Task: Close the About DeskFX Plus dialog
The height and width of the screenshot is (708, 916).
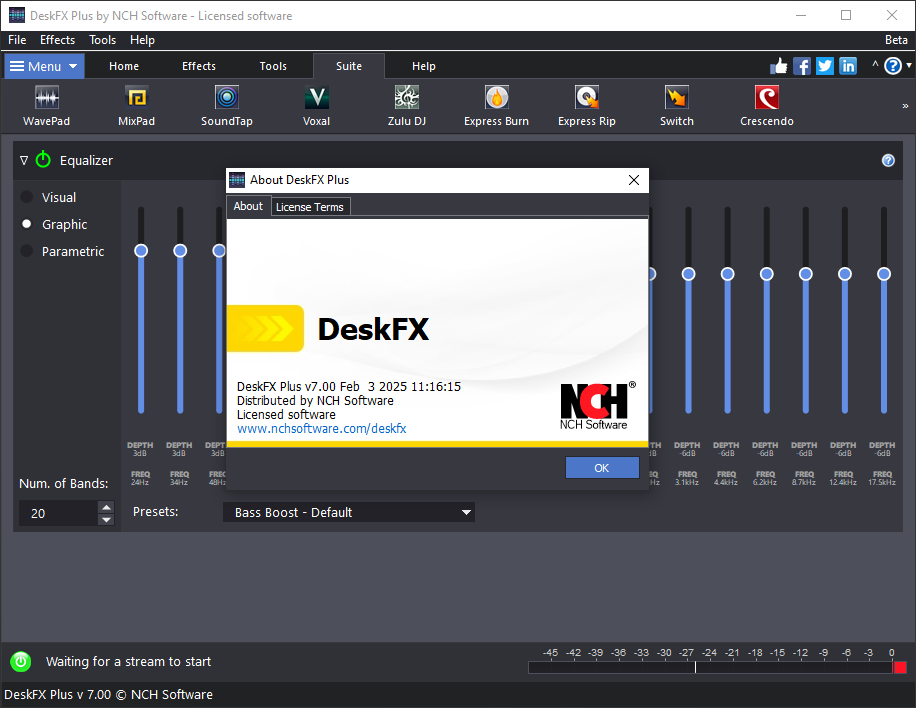Action: pos(634,180)
